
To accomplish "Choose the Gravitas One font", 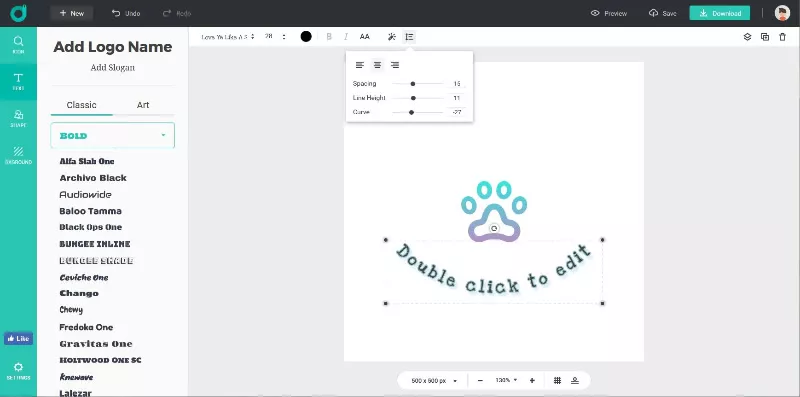I will coord(96,344).
